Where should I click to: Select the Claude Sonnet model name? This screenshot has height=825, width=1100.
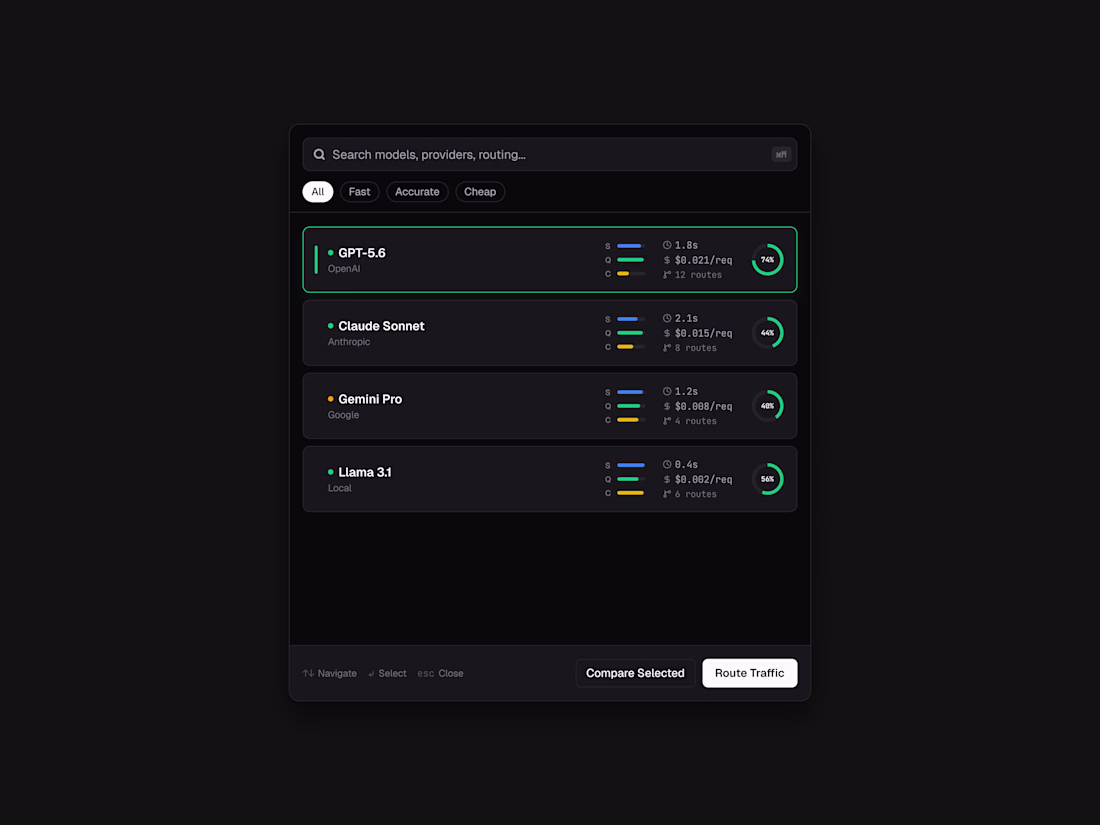381,326
